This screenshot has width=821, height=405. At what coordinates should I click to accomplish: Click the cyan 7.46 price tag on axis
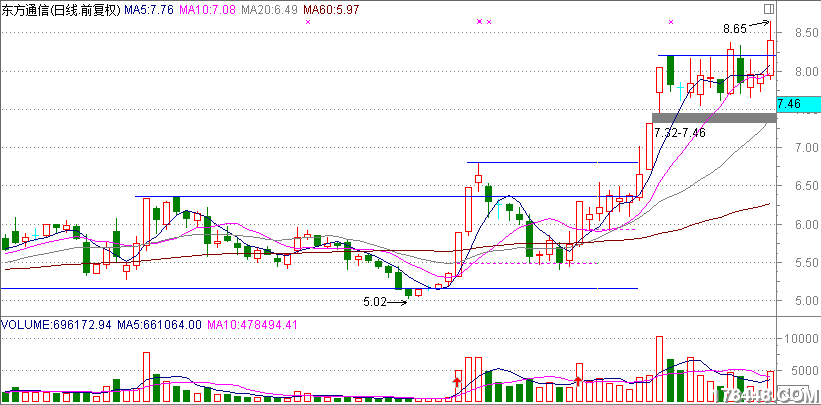(x=798, y=104)
